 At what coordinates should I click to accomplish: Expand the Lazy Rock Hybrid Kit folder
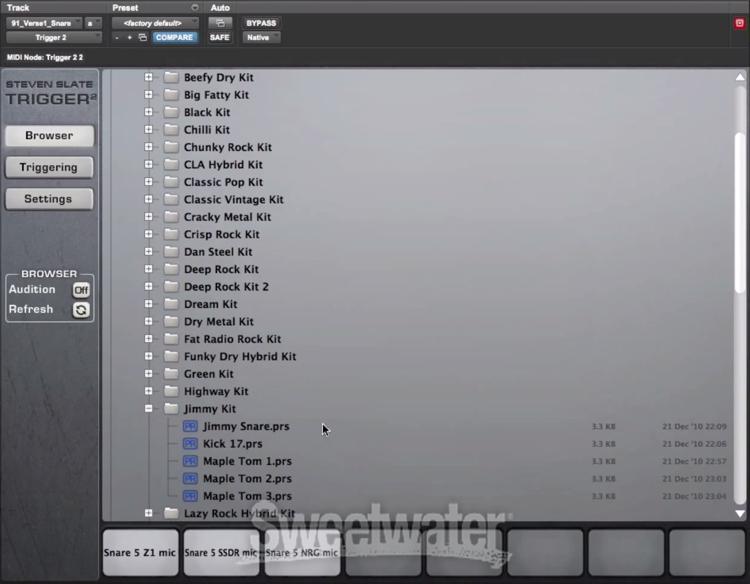148,513
